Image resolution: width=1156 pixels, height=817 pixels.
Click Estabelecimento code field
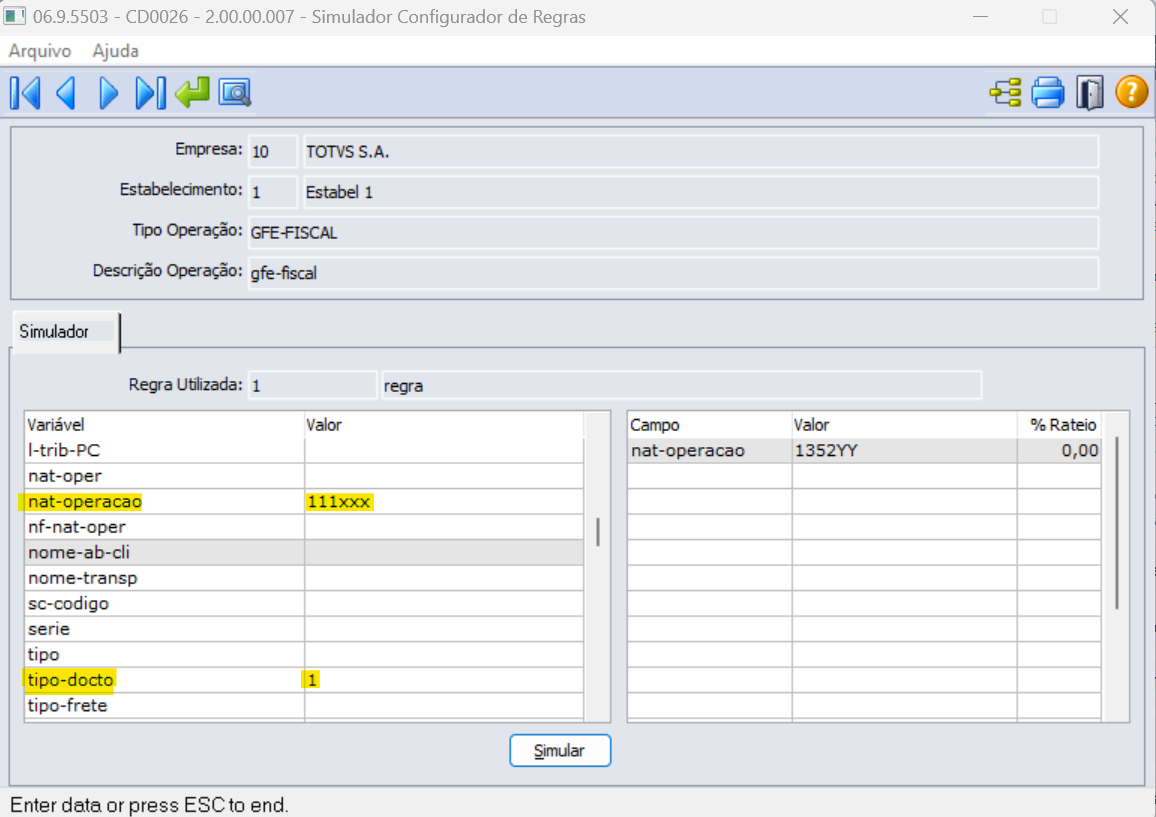pos(273,192)
